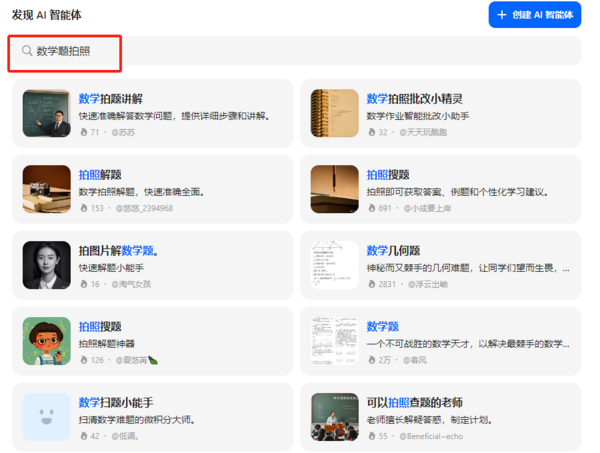
Task: Click the blackboard teacher thumbnail of 数学拍题讲解
Action: click(47, 113)
